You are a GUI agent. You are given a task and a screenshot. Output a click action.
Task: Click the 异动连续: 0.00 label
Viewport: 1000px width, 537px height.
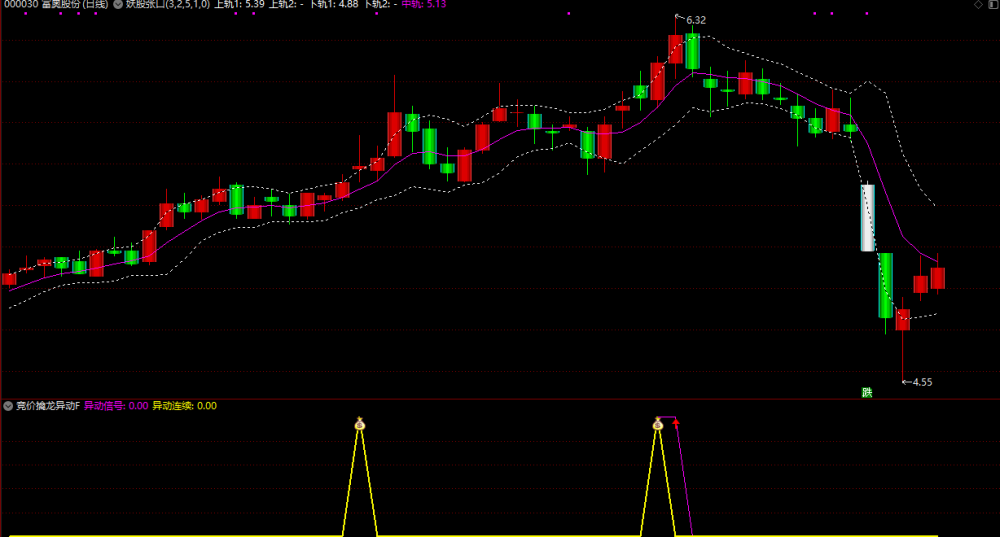(184, 406)
